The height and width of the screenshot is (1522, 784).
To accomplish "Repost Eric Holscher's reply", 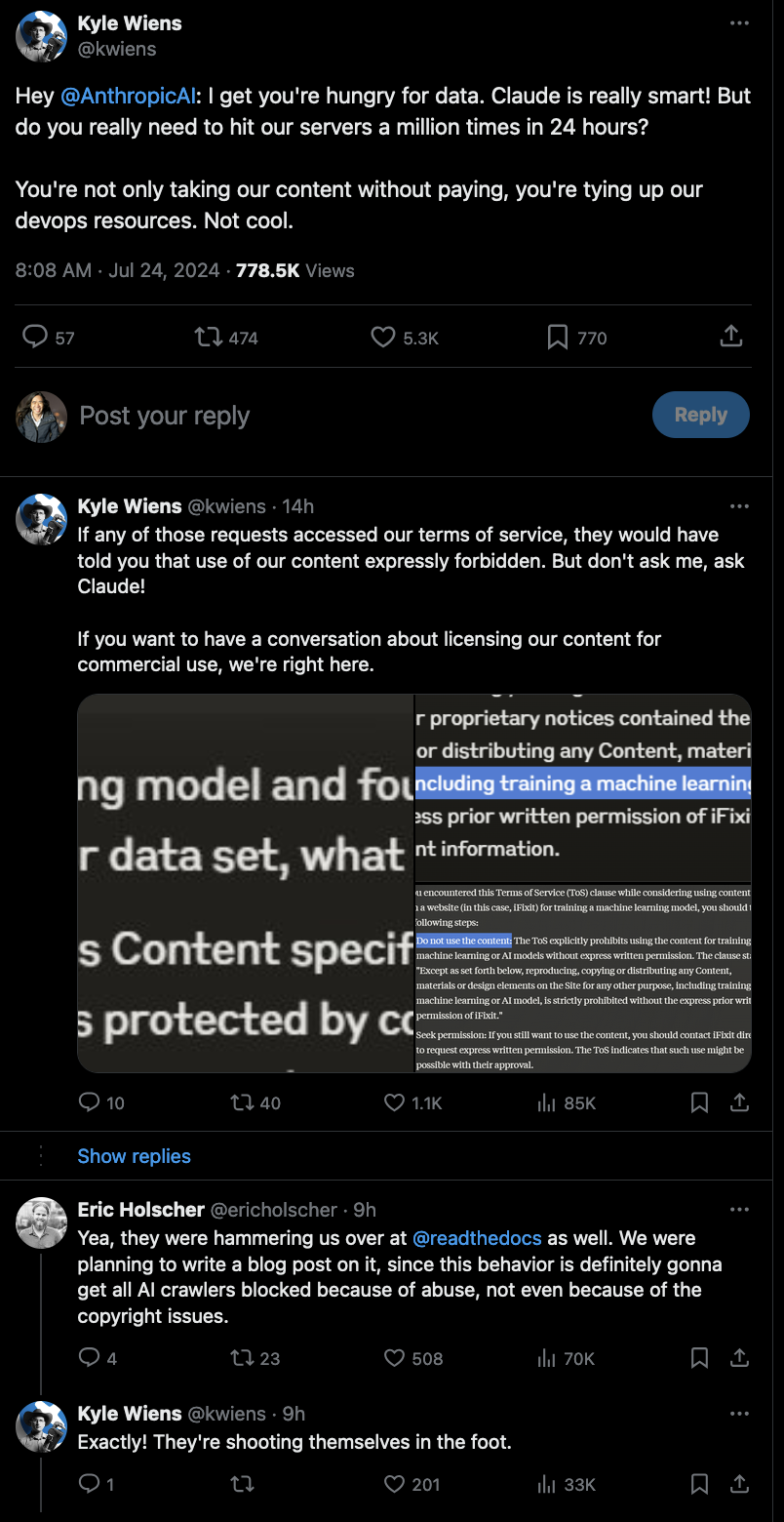I will coord(240,1358).
